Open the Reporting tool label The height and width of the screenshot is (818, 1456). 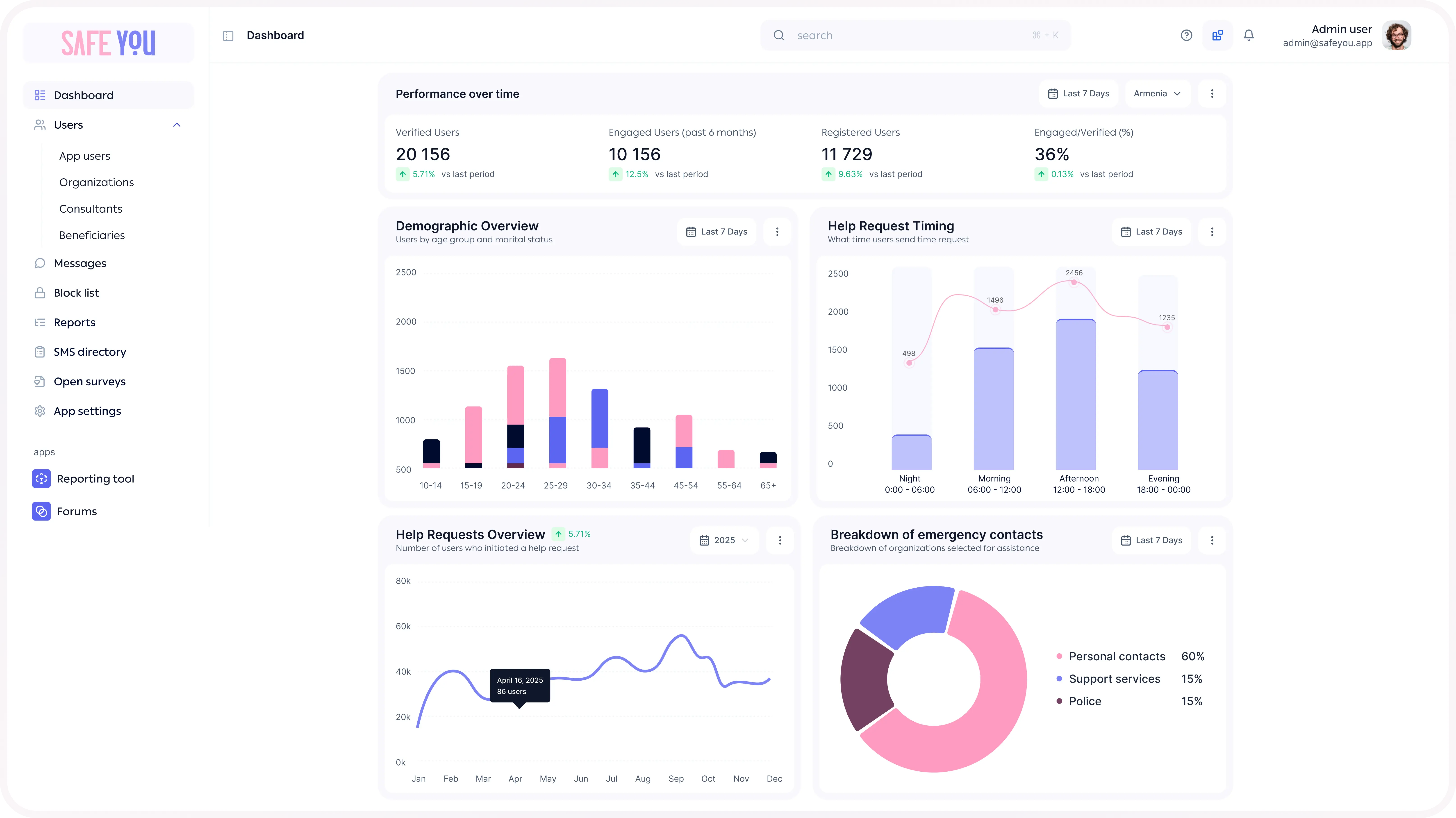[x=96, y=479]
